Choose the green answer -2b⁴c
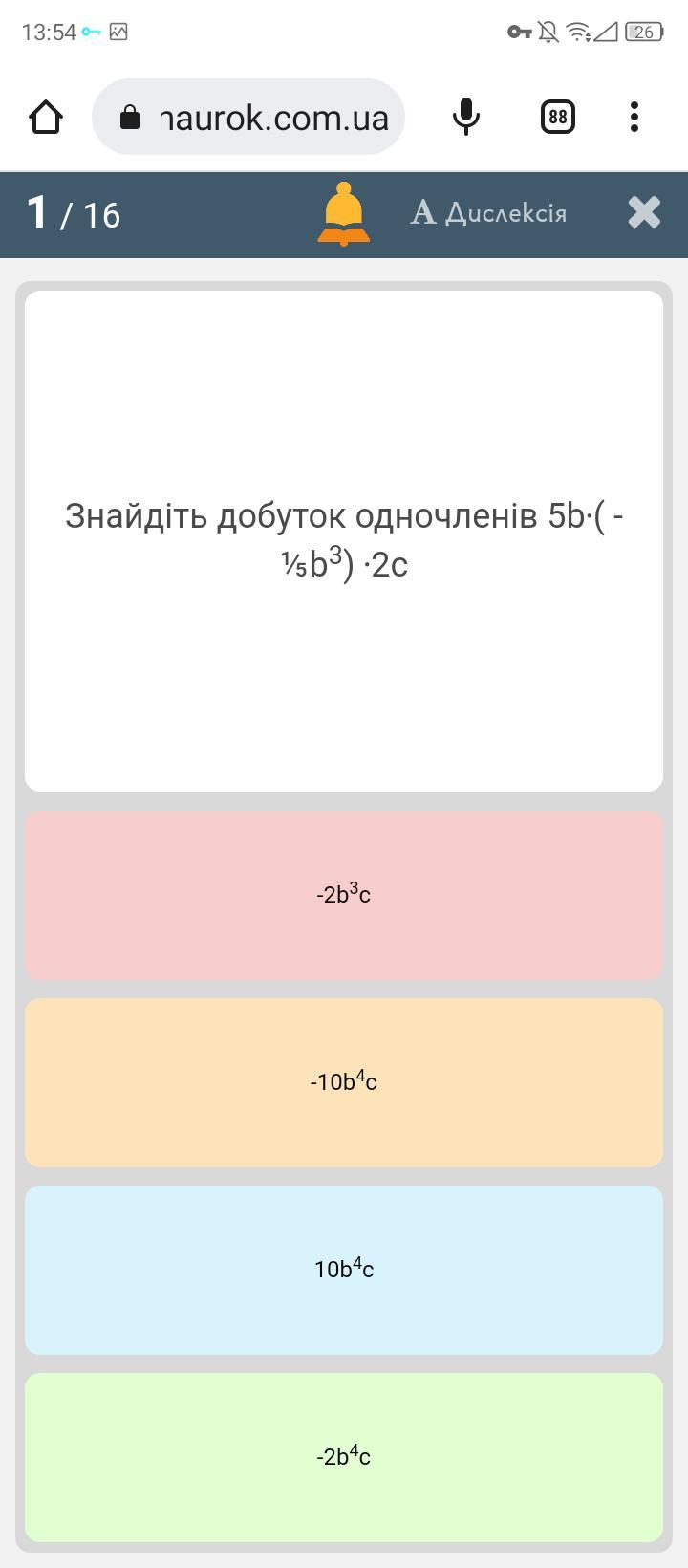 coord(344,1457)
